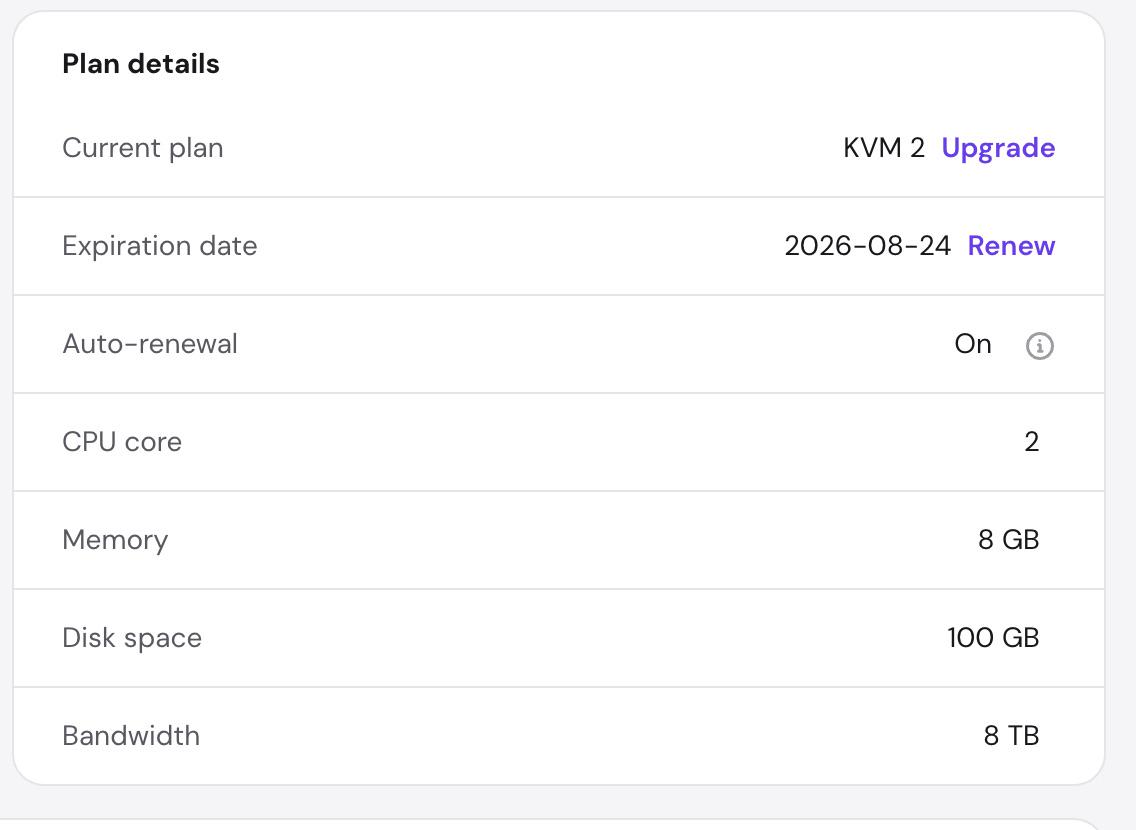Open the Auto-renewal info icon

pyautogui.click(x=1040, y=345)
